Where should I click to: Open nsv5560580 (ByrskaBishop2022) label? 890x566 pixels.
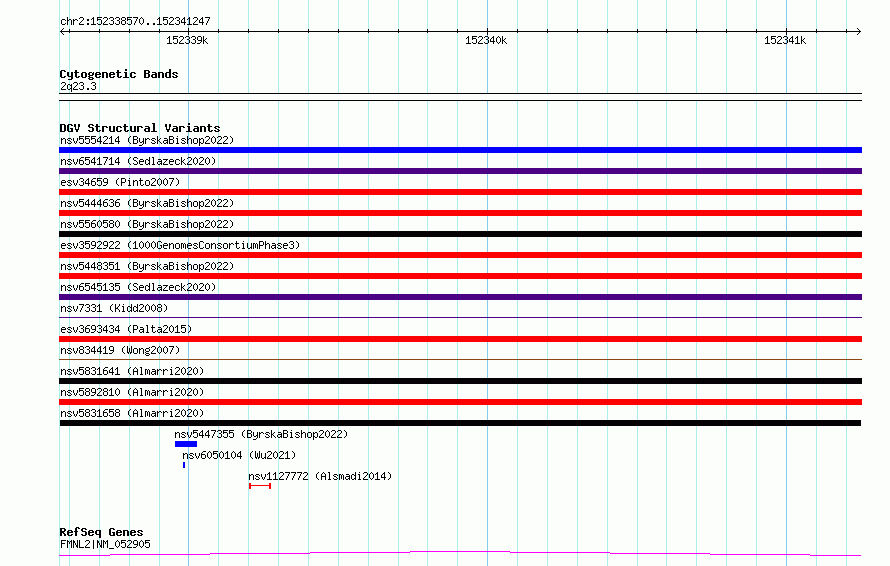click(147, 224)
